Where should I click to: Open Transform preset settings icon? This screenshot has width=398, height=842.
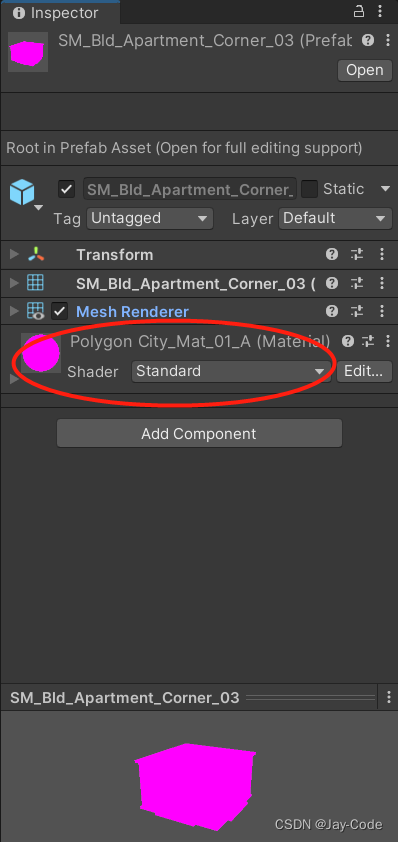[357, 254]
